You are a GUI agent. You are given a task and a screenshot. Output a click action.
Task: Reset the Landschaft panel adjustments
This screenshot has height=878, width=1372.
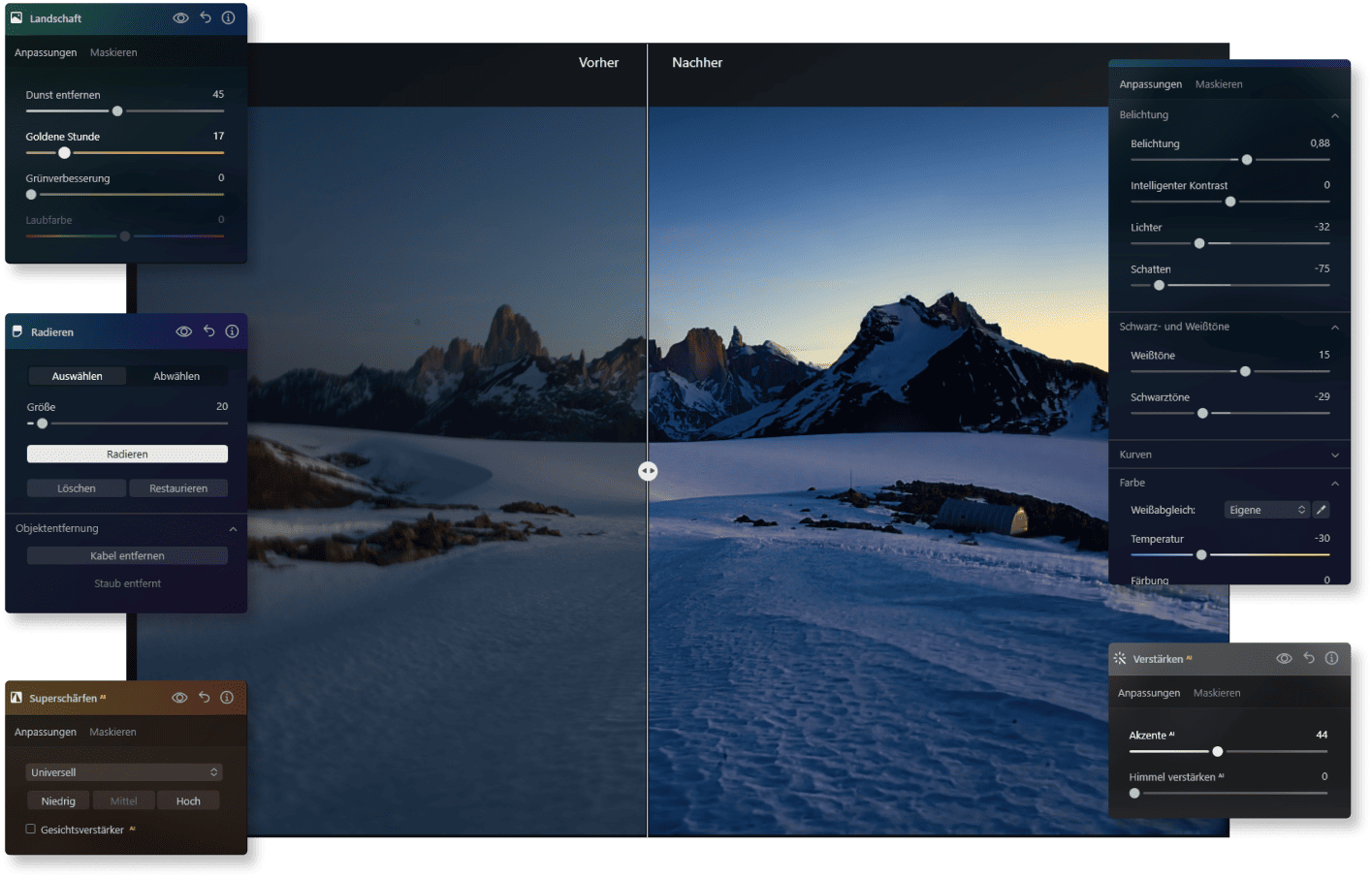206,17
